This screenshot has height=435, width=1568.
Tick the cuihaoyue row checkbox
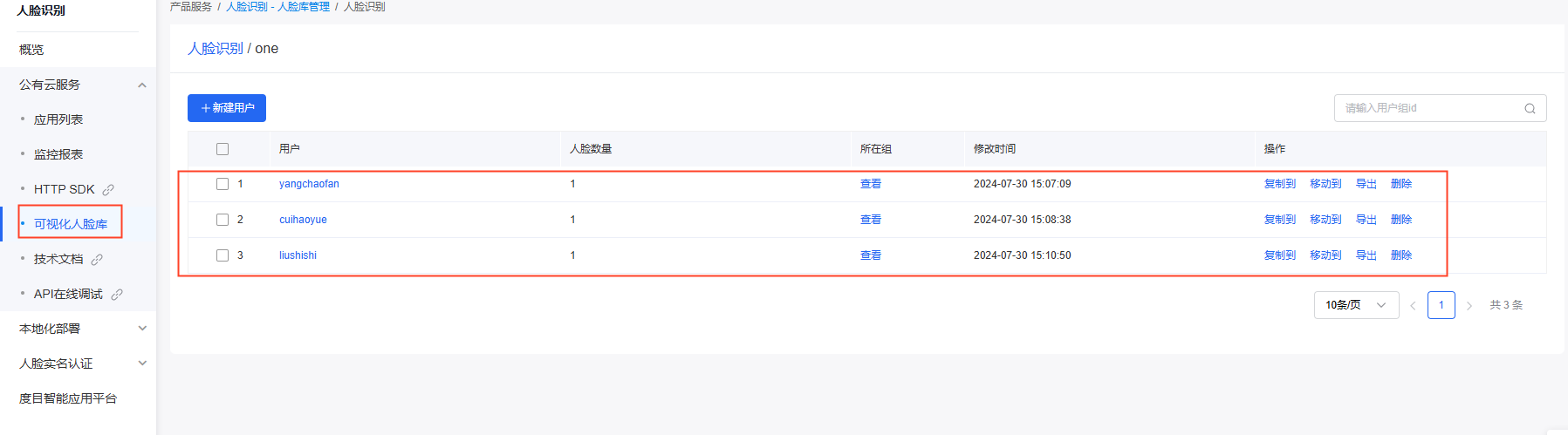pyautogui.click(x=223, y=220)
